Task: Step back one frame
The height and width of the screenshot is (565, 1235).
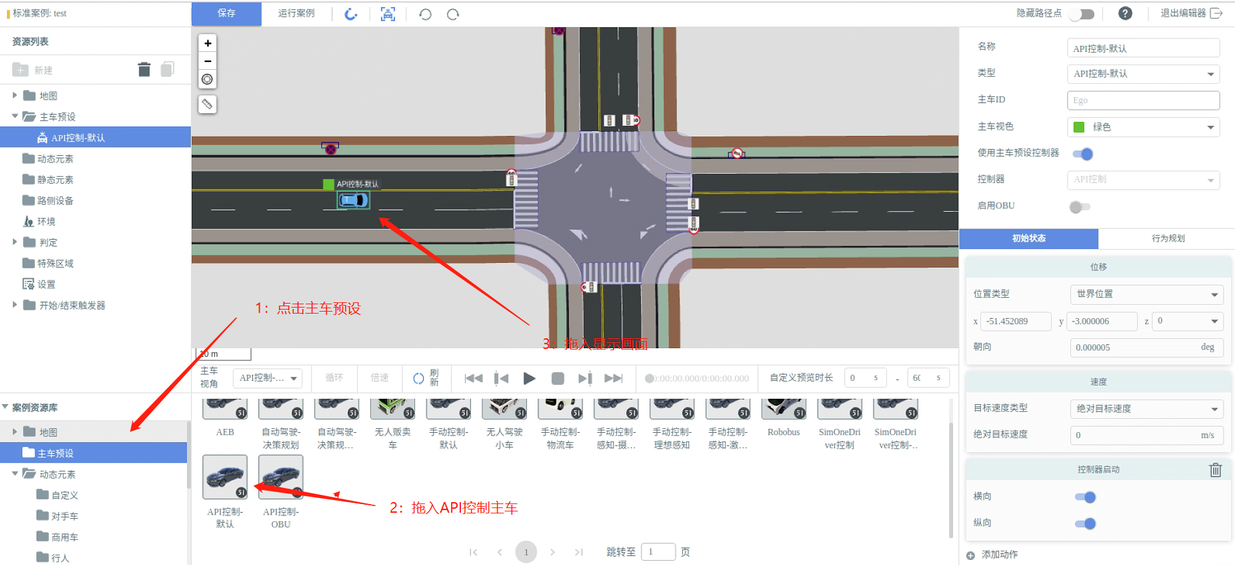Action: coord(502,378)
